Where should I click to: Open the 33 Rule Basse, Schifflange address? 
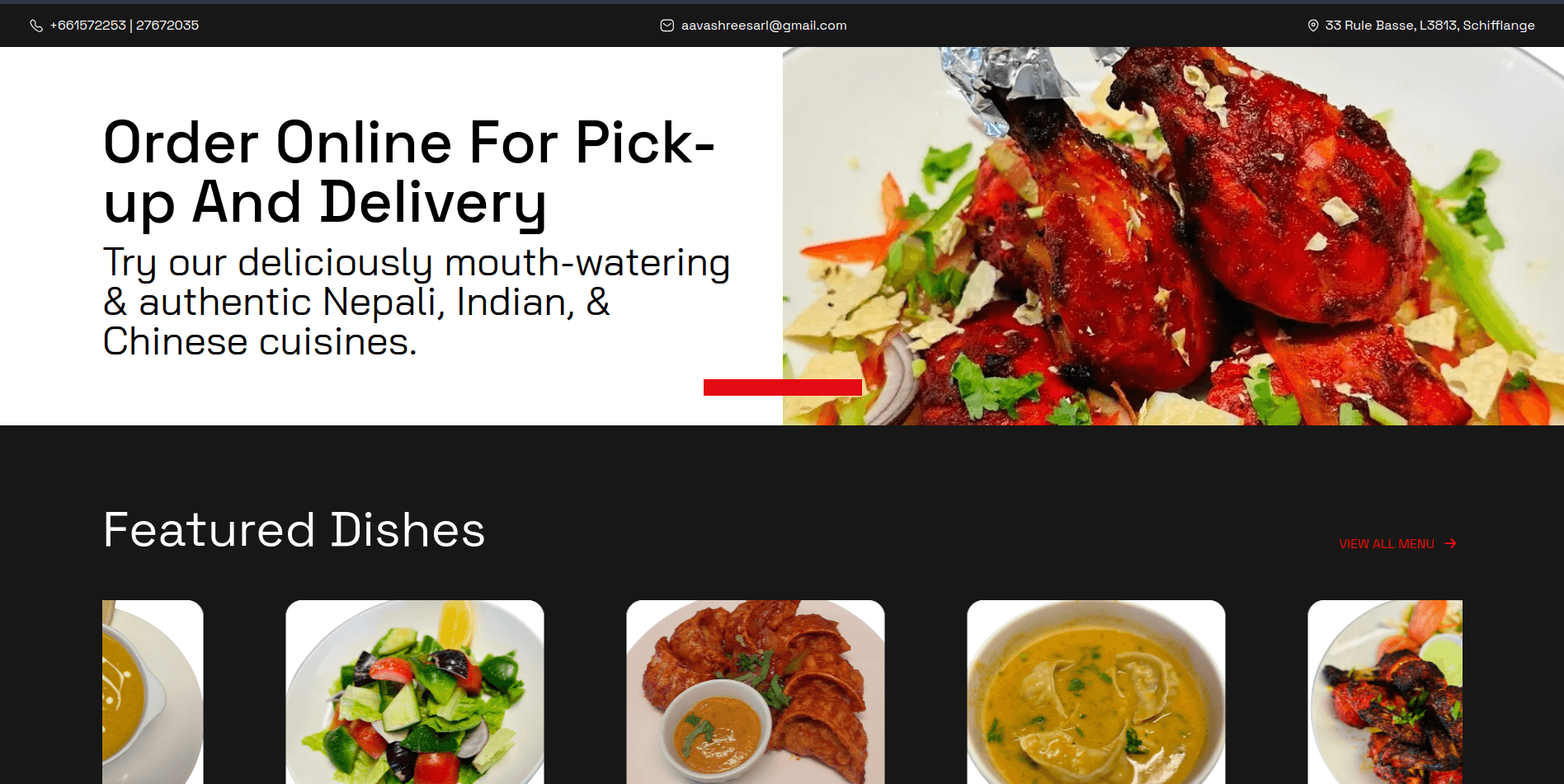[x=1430, y=26]
